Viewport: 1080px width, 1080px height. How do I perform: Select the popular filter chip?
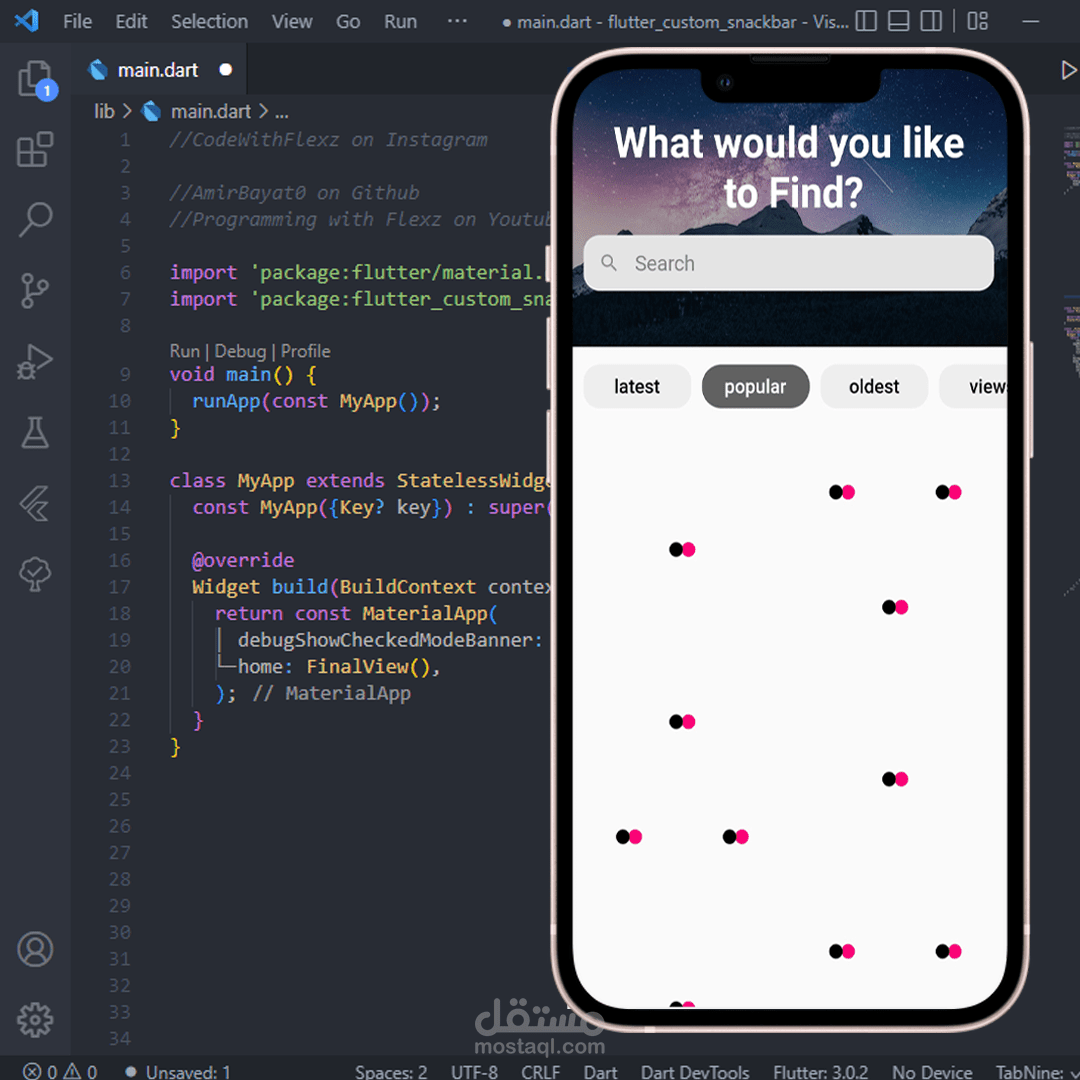point(755,386)
